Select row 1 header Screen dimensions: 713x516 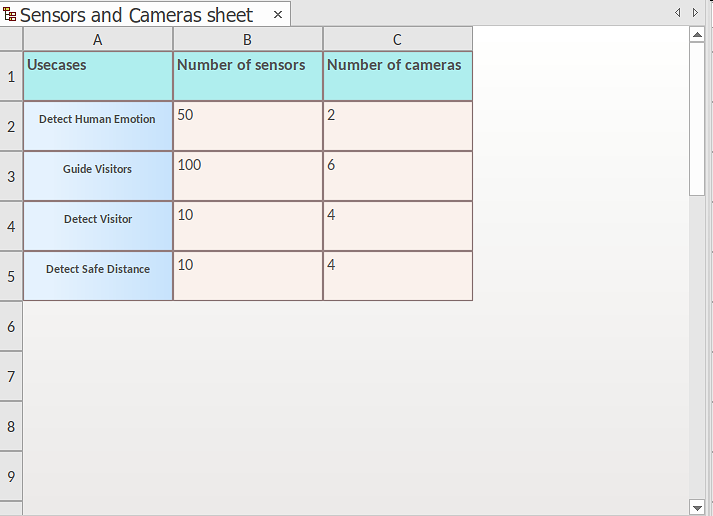[11, 76]
